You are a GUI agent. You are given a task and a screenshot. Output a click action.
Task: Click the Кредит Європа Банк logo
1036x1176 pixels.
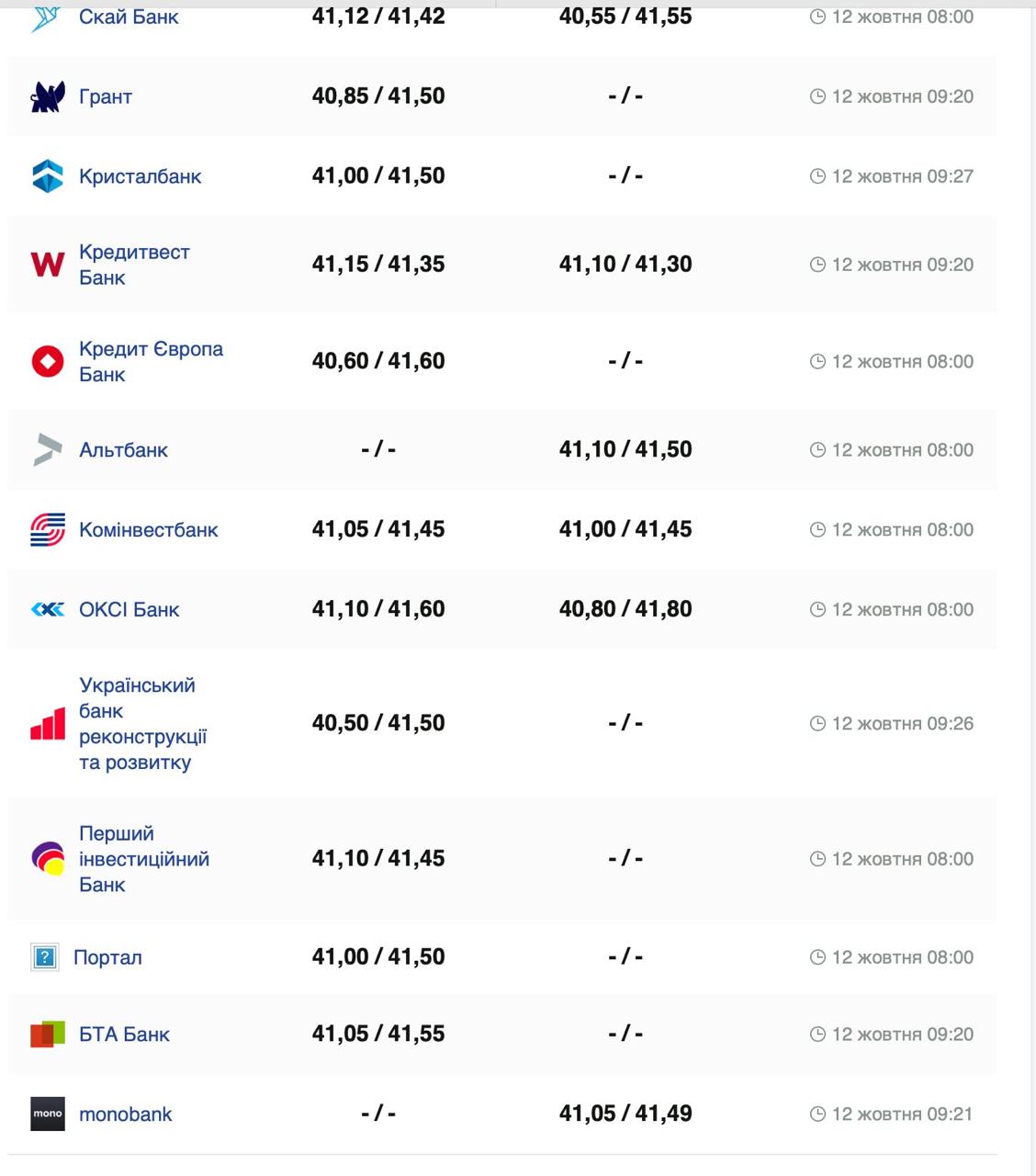click(x=48, y=361)
